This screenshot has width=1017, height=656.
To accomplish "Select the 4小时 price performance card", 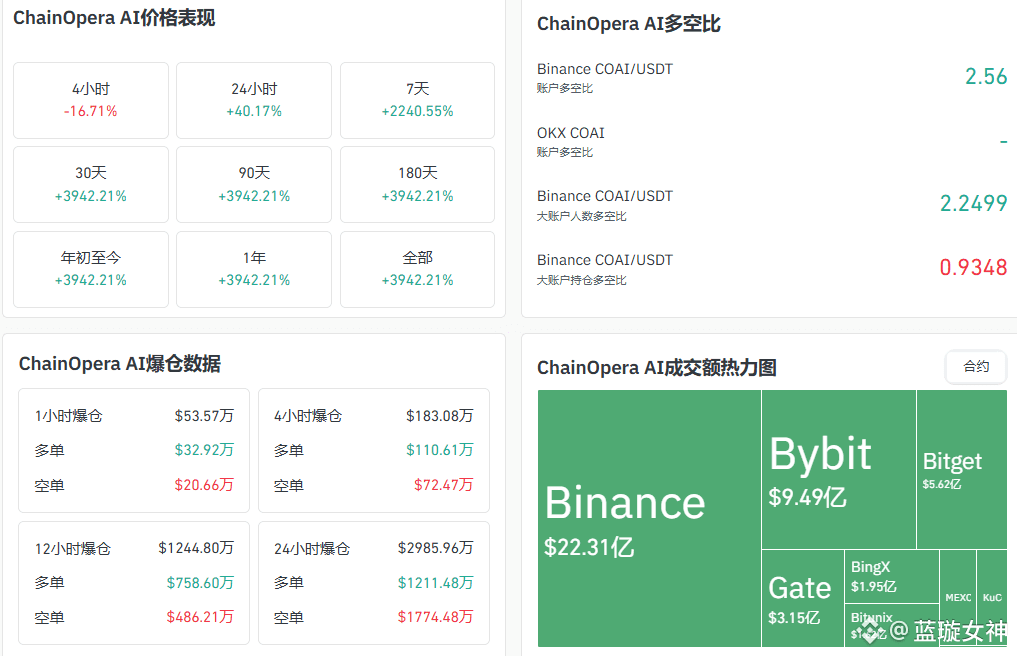I will (x=91, y=100).
